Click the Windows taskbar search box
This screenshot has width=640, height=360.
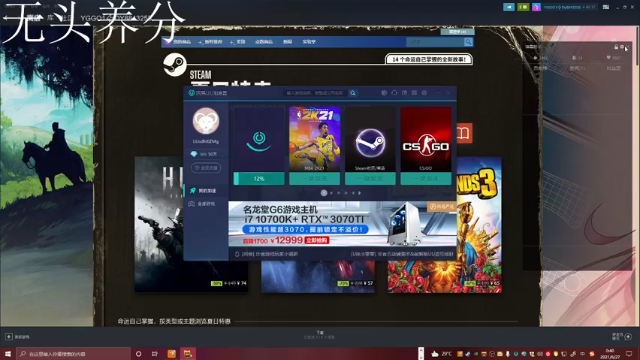point(73,353)
